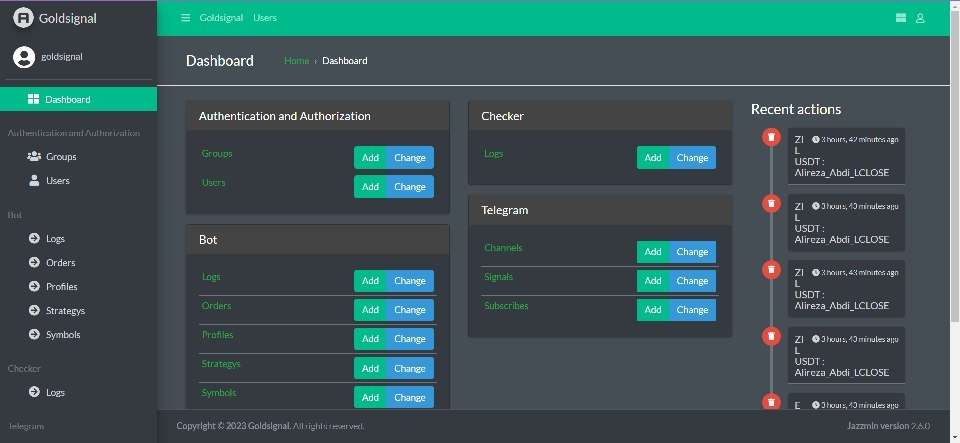Click the Change button for Users
This screenshot has height=443, width=960.
pos(410,187)
